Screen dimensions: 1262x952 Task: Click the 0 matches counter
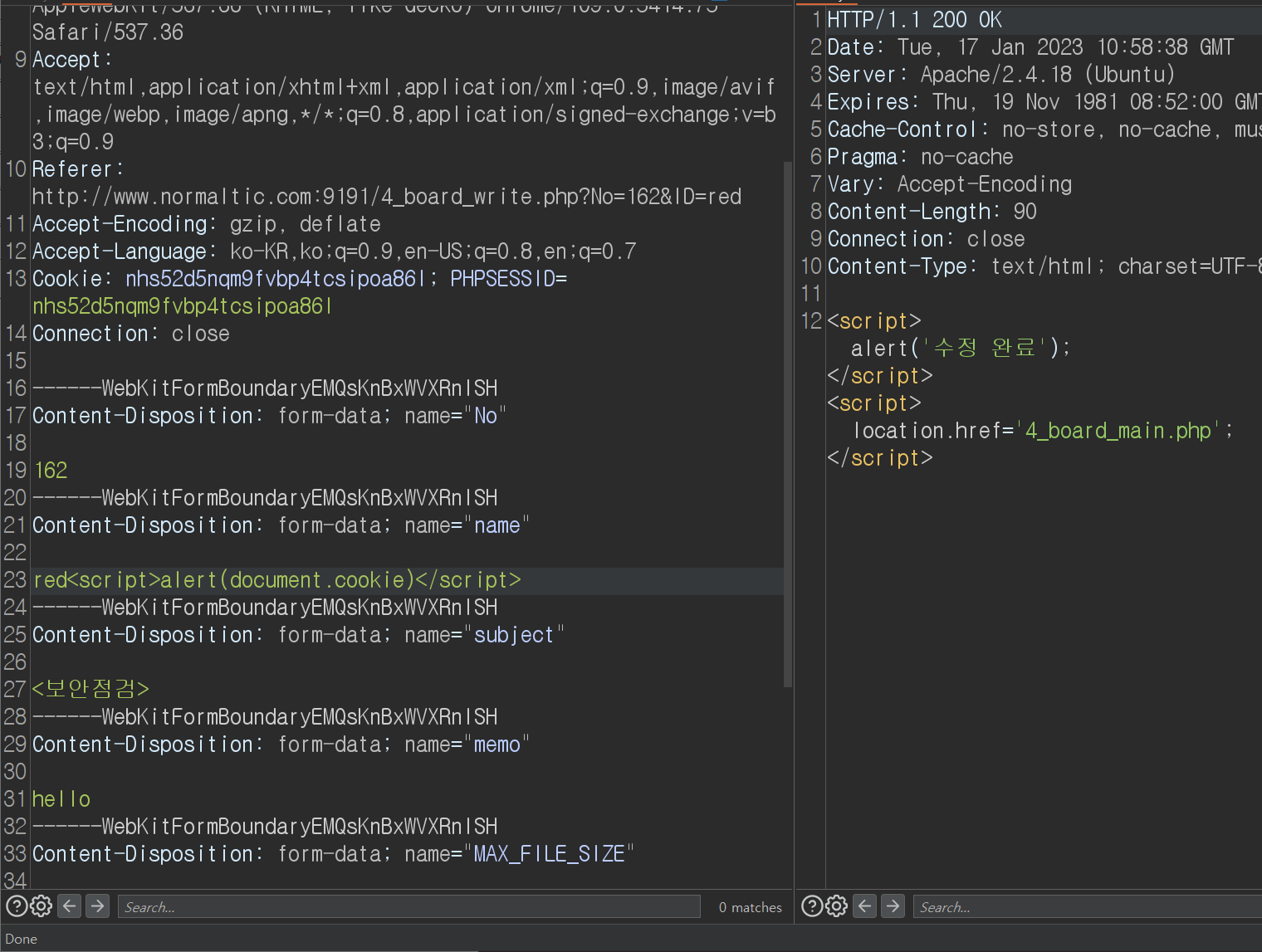(x=751, y=907)
